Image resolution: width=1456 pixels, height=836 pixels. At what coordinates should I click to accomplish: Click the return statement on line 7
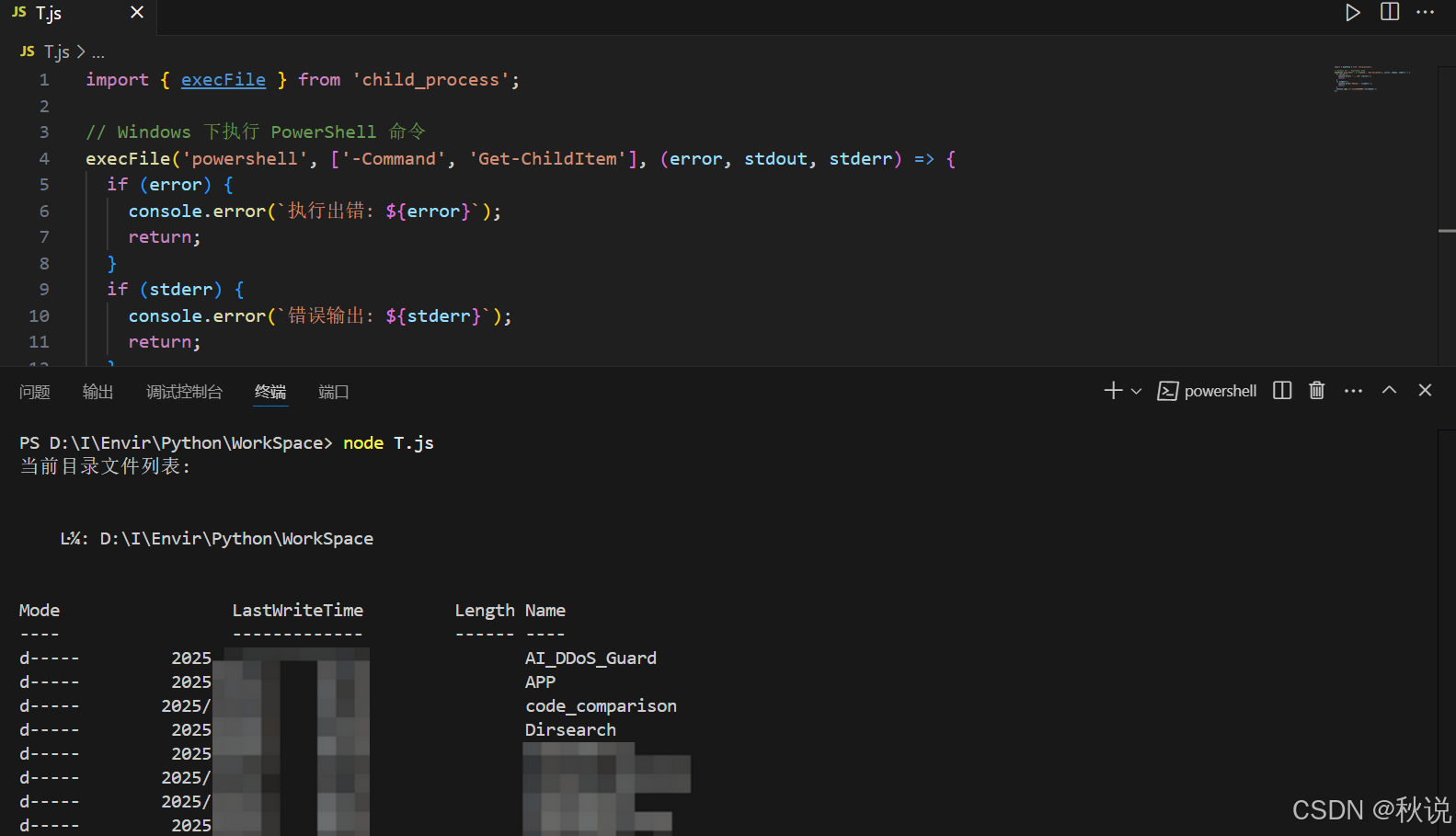coord(165,237)
